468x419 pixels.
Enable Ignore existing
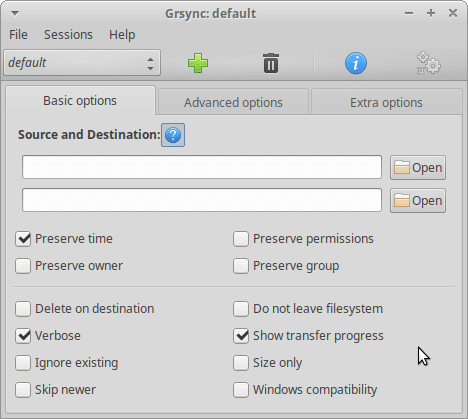pos(23,363)
